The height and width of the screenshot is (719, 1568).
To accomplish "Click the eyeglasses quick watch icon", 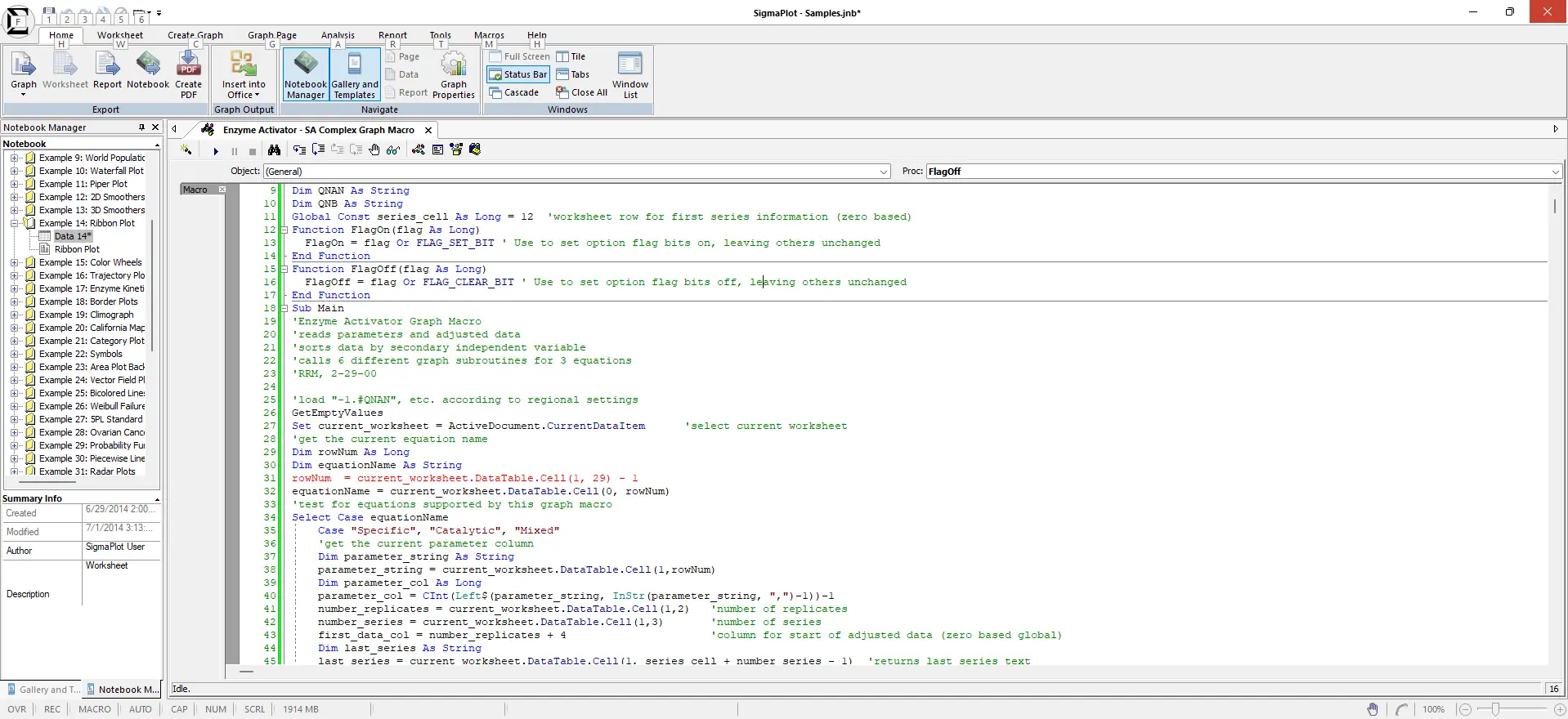I will point(393,150).
